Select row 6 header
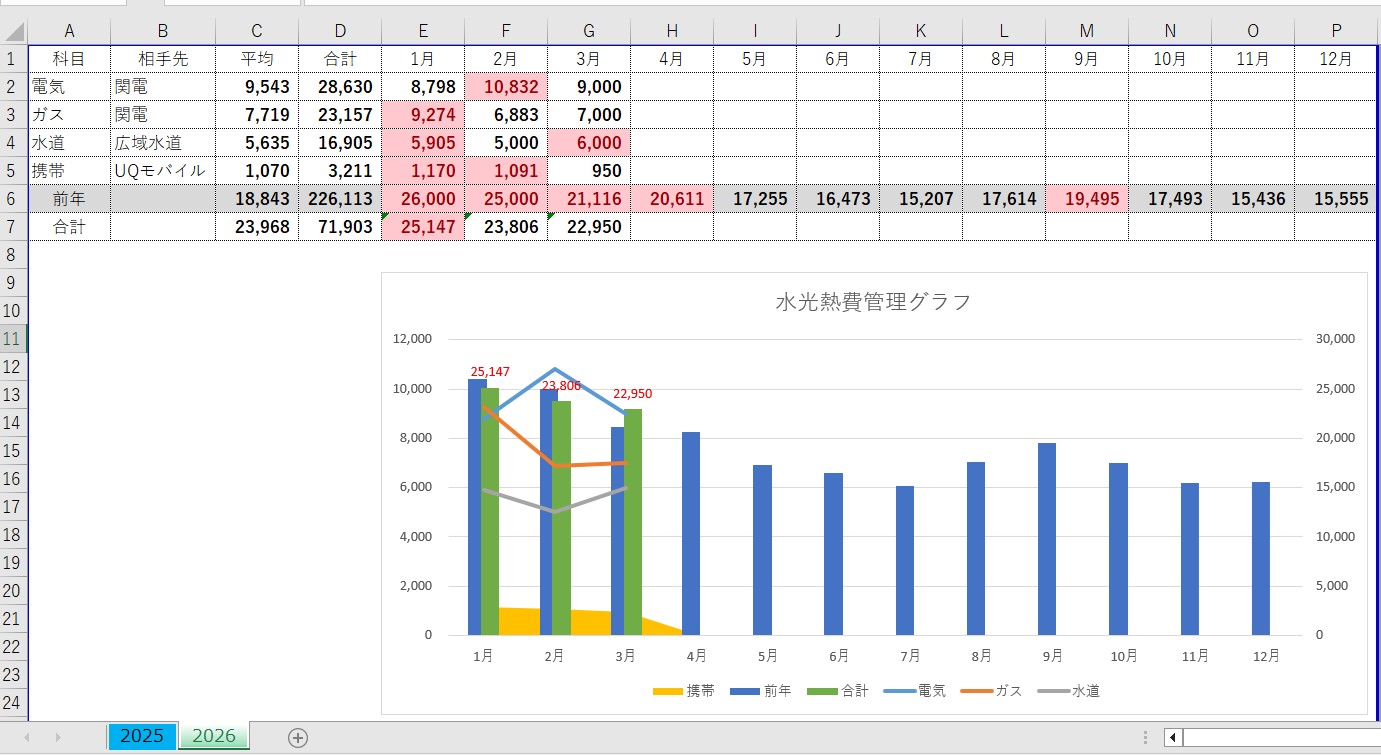This screenshot has width=1381, height=755. [x=14, y=199]
